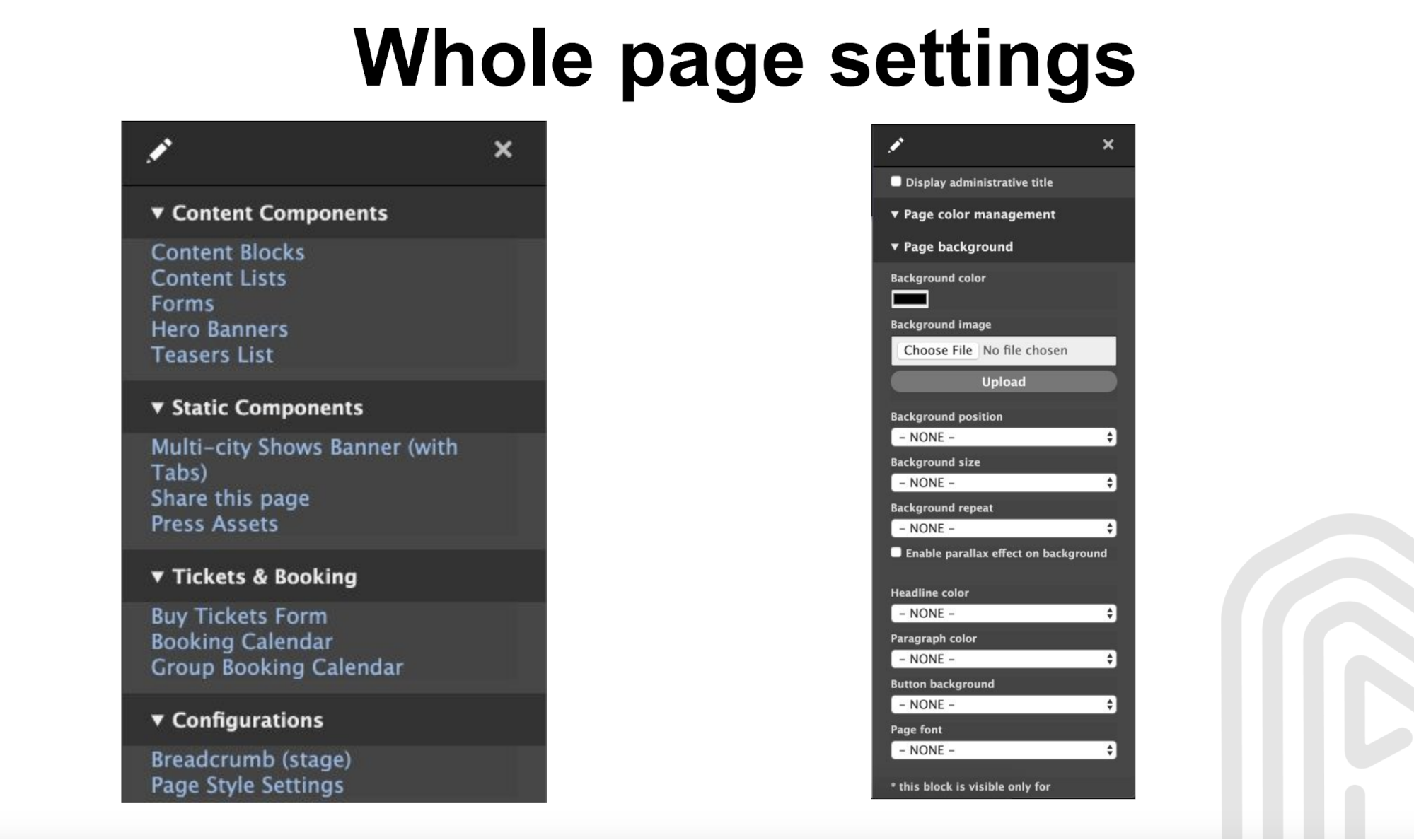Enable parallax effect on background checkbox
Viewport: 1414px width, 840px height.
point(896,553)
